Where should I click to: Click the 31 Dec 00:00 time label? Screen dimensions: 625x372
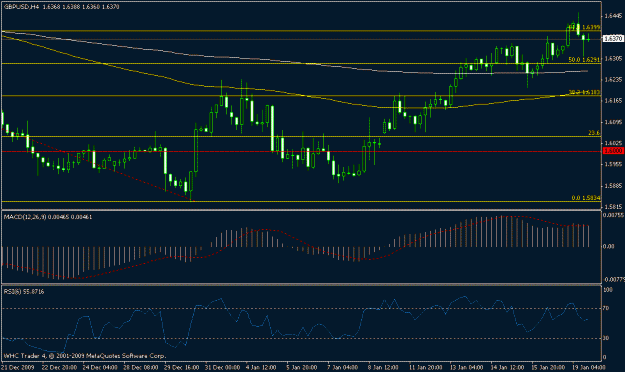pos(222,367)
